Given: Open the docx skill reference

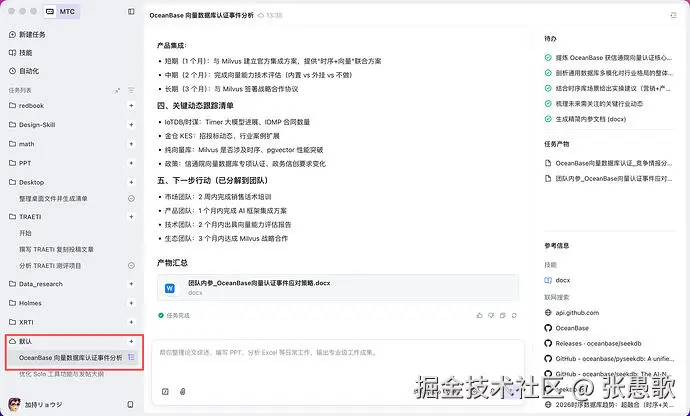Looking at the screenshot, I should click(557, 280).
